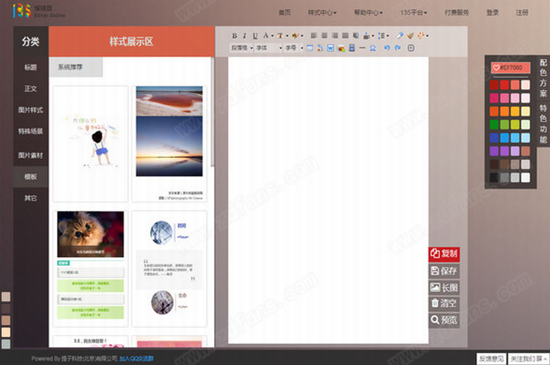Align text left
The height and width of the screenshot is (365, 550).
[314, 35]
